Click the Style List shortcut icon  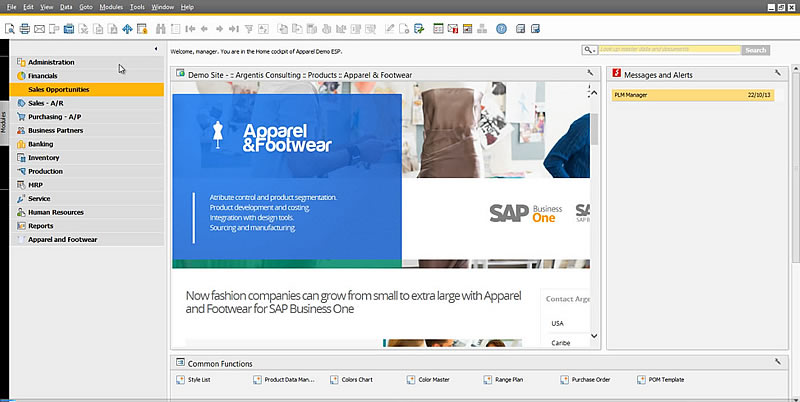[179, 380]
